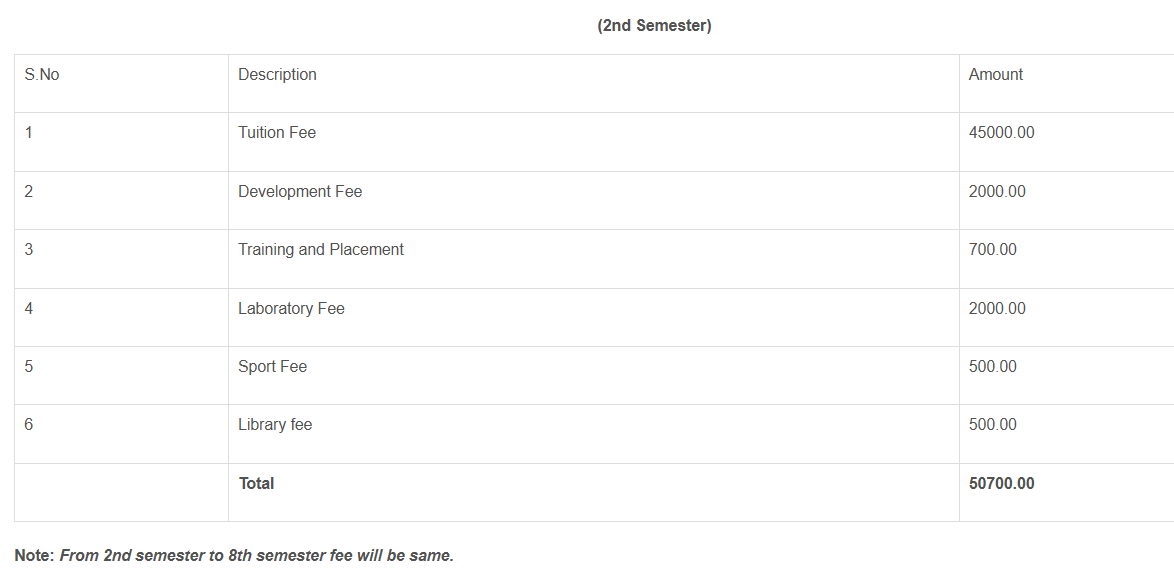Select the "Amount" column header
Screen dimensions: 1174x574
click(x=995, y=75)
